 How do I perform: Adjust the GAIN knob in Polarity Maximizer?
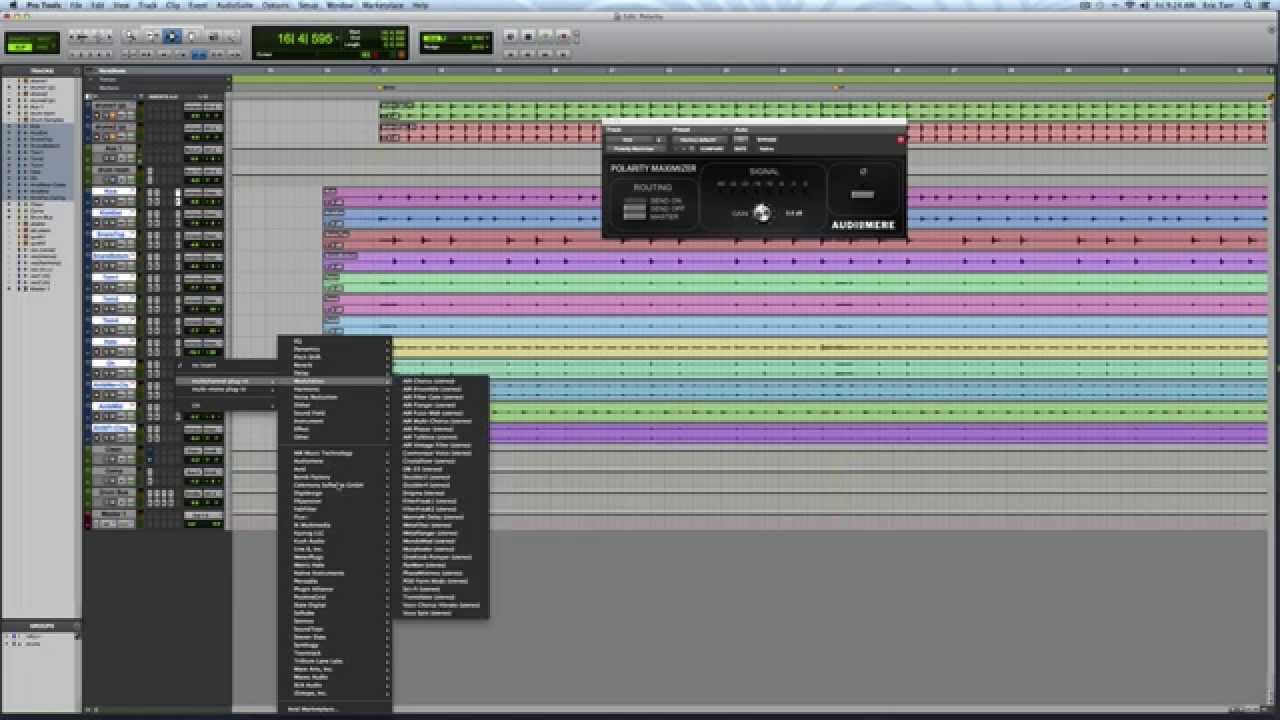(762, 212)
